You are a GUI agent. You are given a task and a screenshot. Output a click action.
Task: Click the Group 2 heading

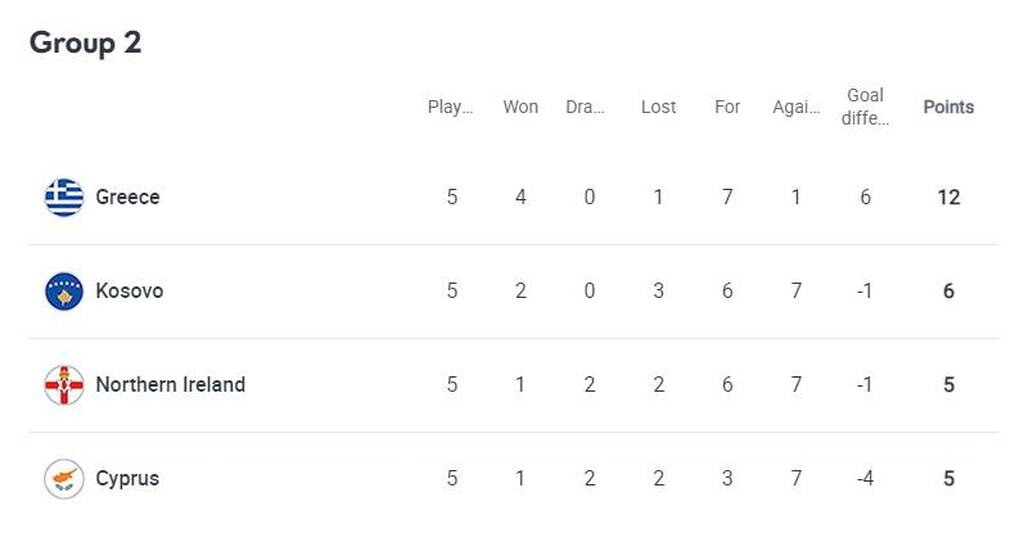(85, 42)
